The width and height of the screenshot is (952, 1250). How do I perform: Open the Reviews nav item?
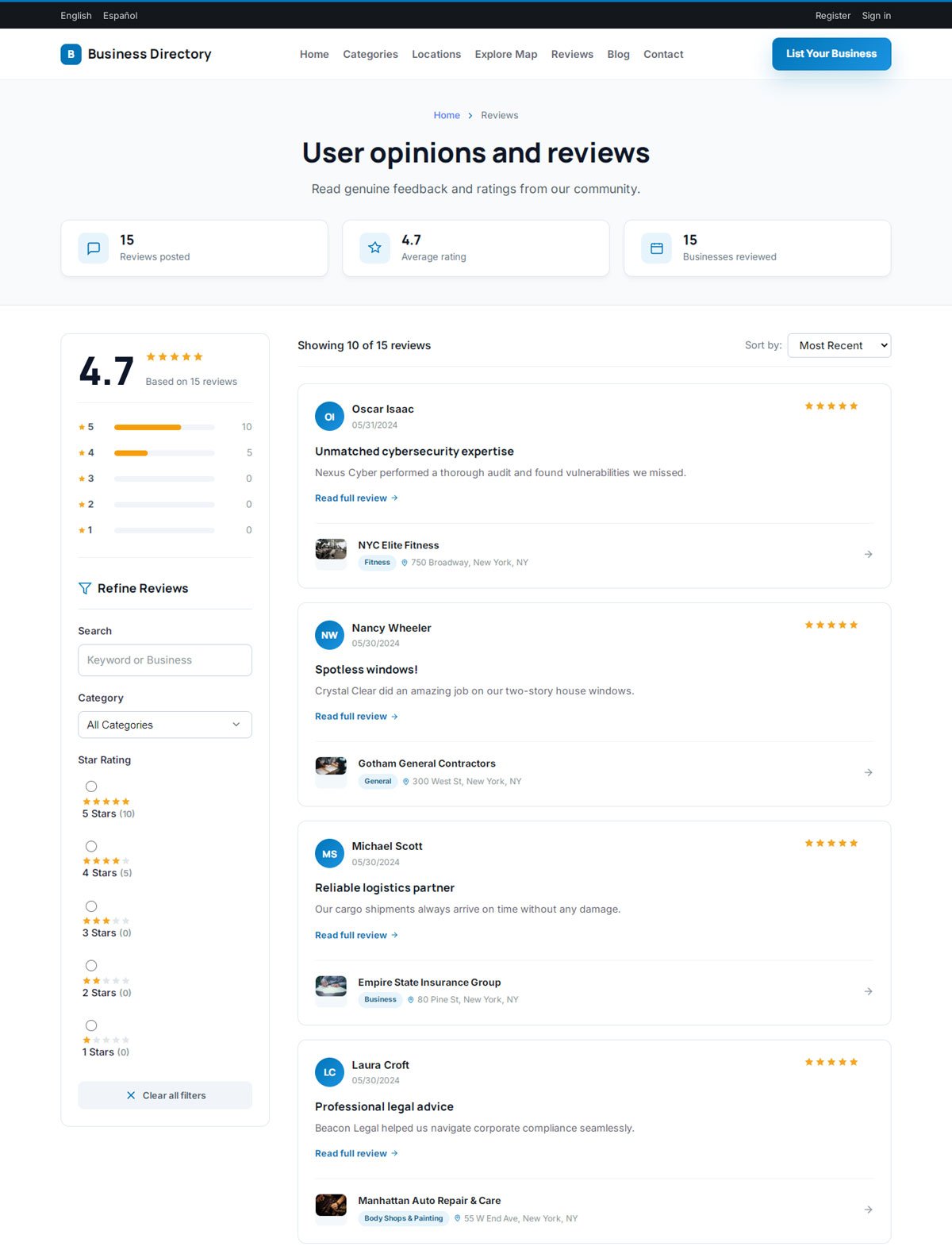tap(572, 54)
